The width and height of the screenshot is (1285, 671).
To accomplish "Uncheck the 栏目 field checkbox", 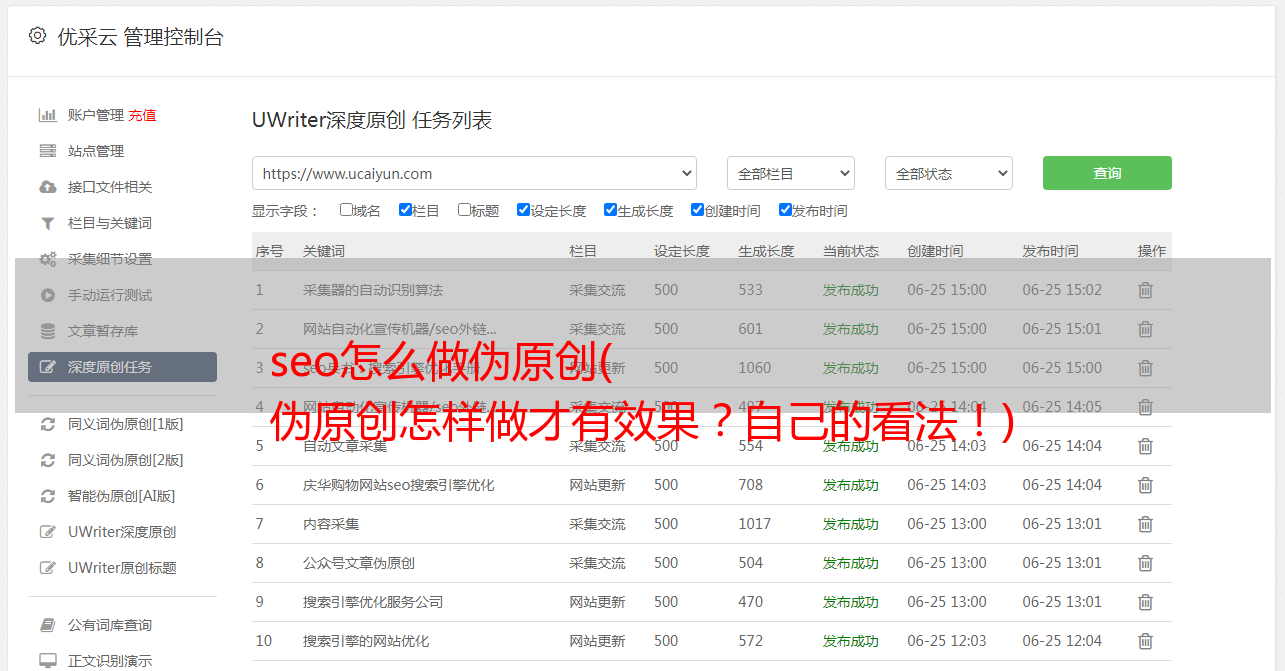I will [x=405, y=210].
